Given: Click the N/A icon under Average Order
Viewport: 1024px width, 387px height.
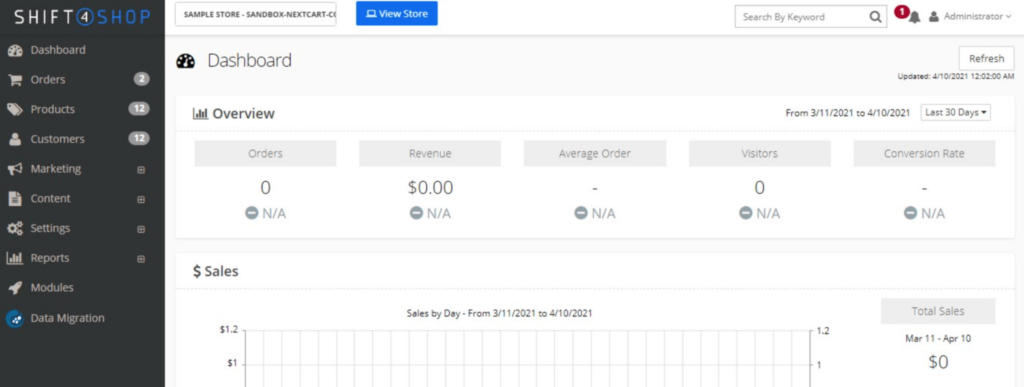Looking at the screenshot, I should (x=581, y=213).
